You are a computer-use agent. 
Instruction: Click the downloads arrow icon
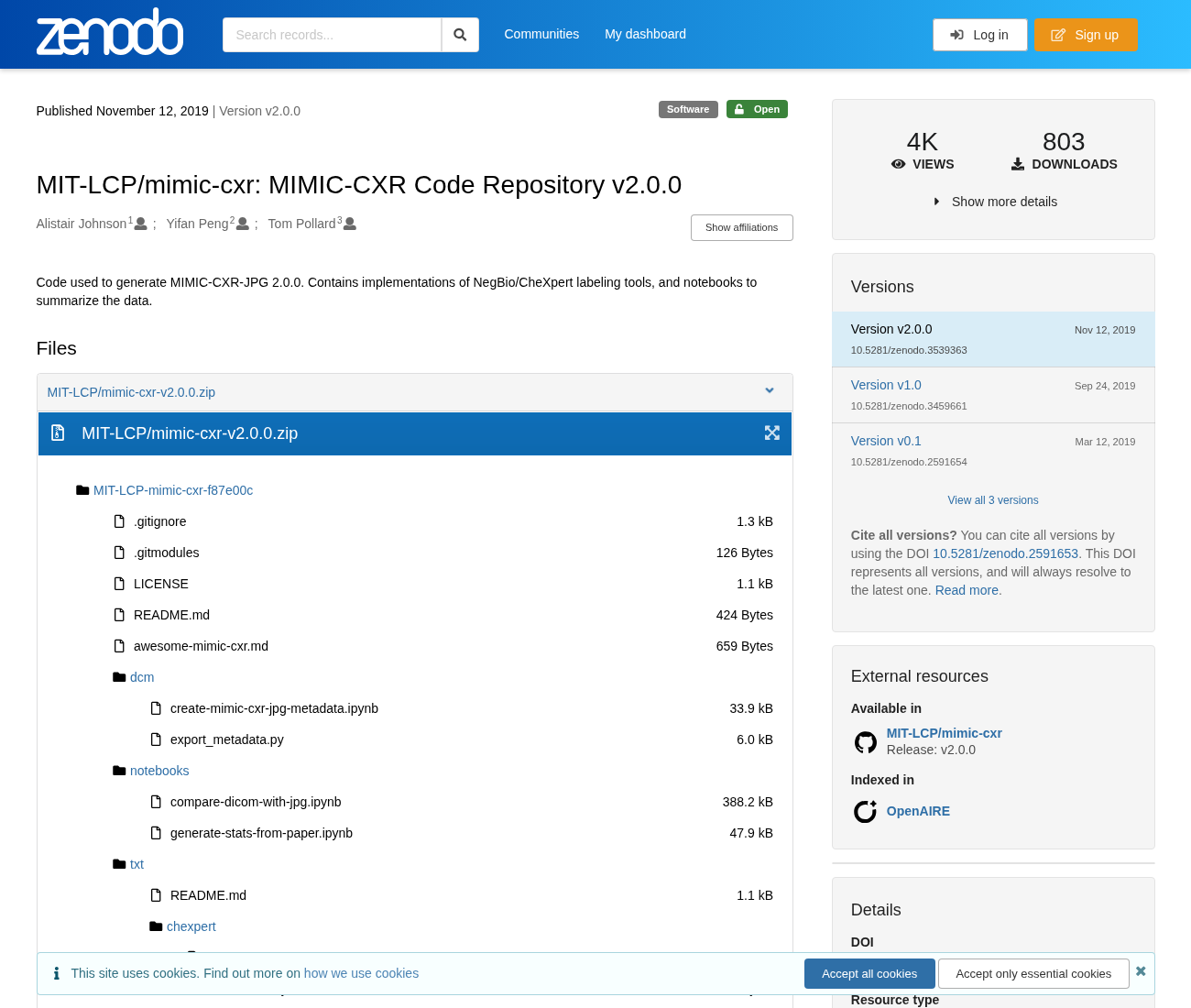pos(1018,164)
